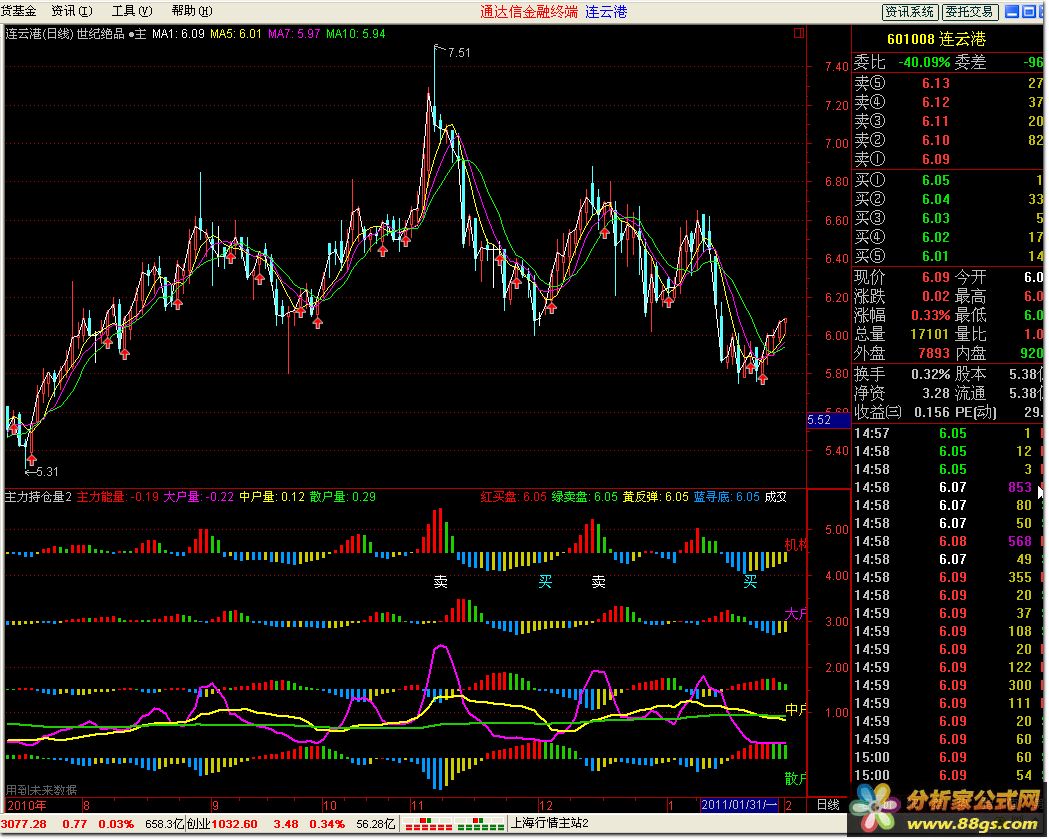Click the 2010年 time axis label
The image size is (1049, 839).
coord(27,806)
